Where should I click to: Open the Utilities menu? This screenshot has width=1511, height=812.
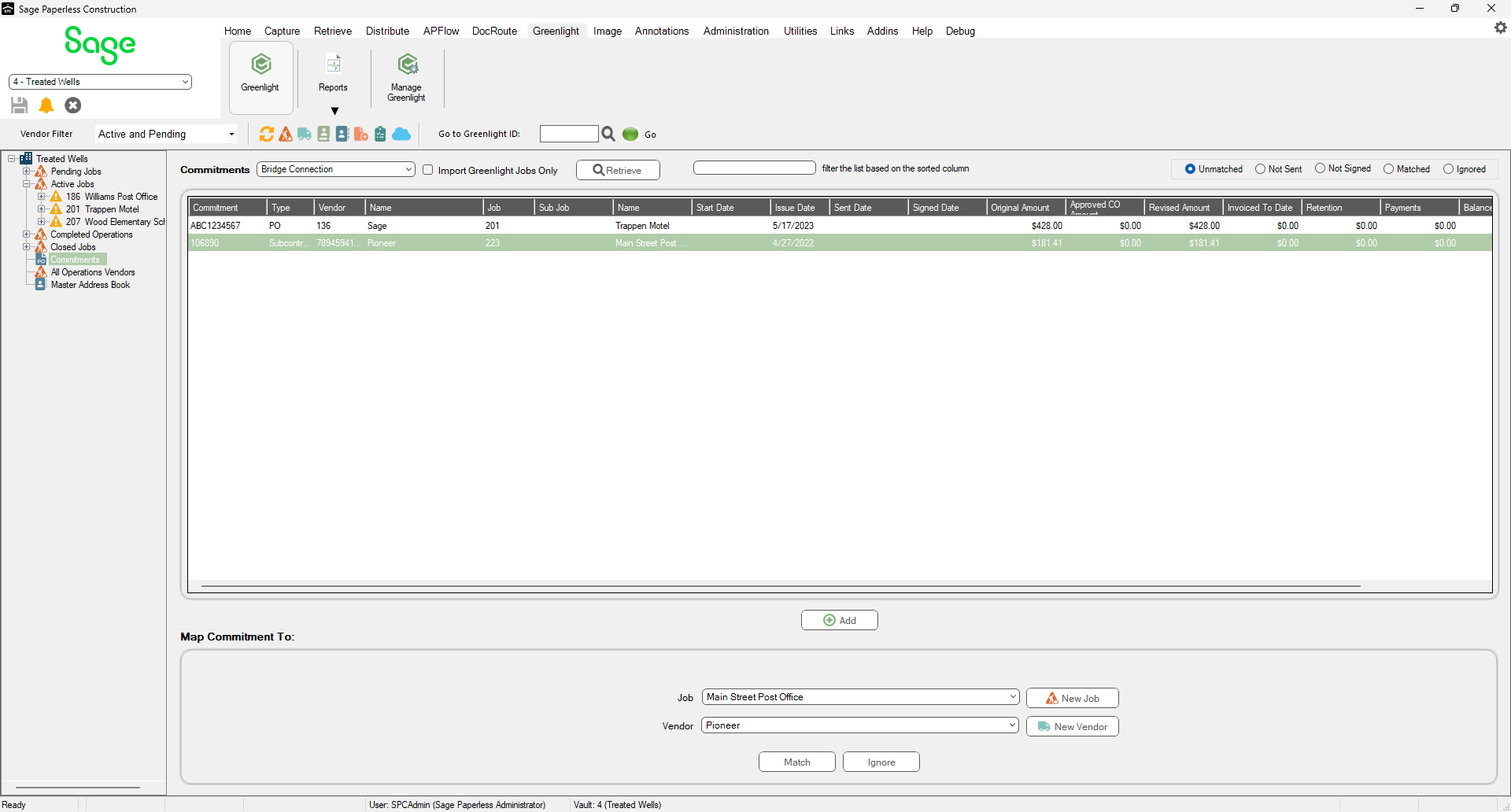click(800, 31)
